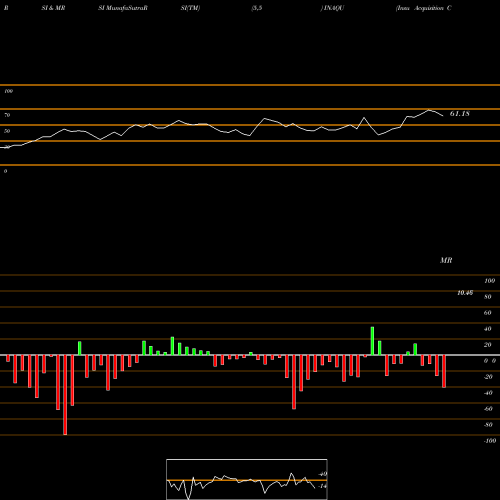Click the '(5,5' parameter text
This screenshot has height=500, width=500.
pyautogui.click(x=257, y=8)
